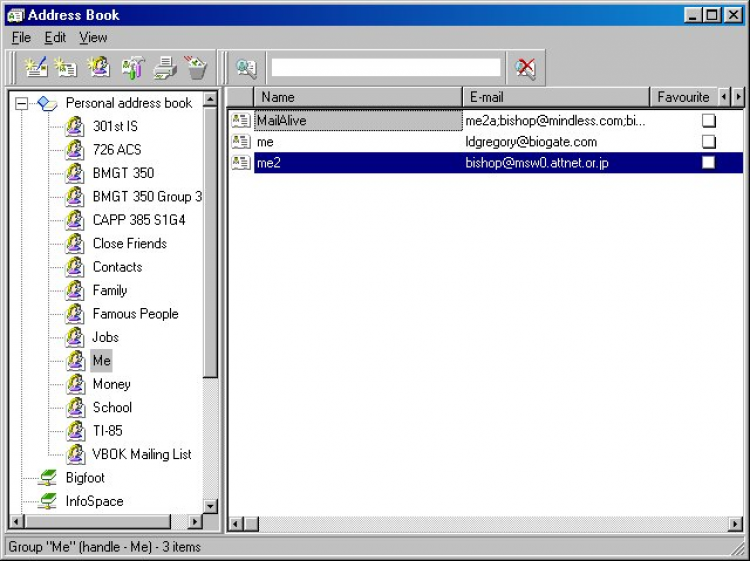Click the tree pane scroll up arrow
The height and width of the screenshot is (561, 750).
coord(210,99)
